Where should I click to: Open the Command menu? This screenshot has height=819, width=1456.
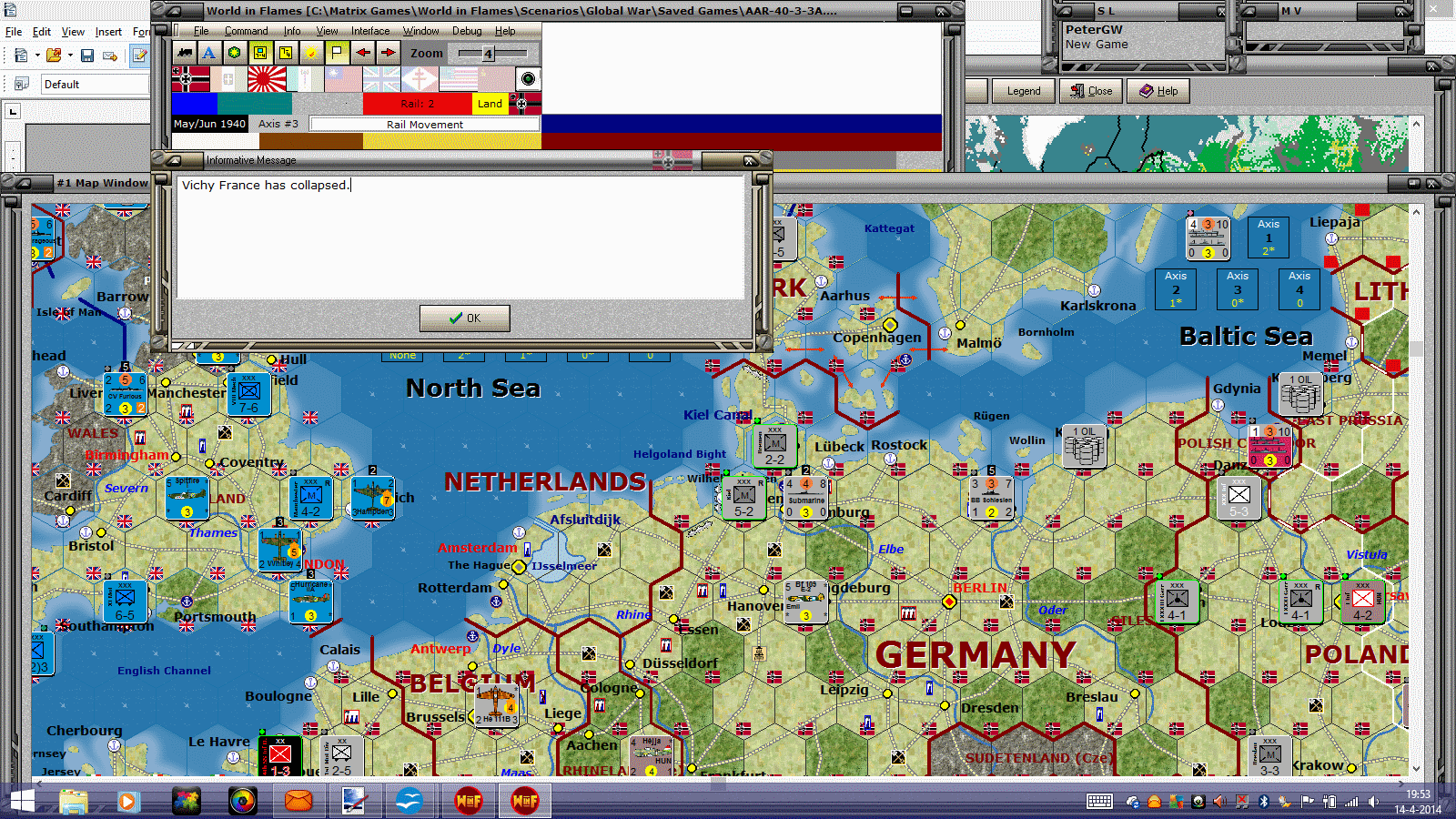tap(246, 30)
